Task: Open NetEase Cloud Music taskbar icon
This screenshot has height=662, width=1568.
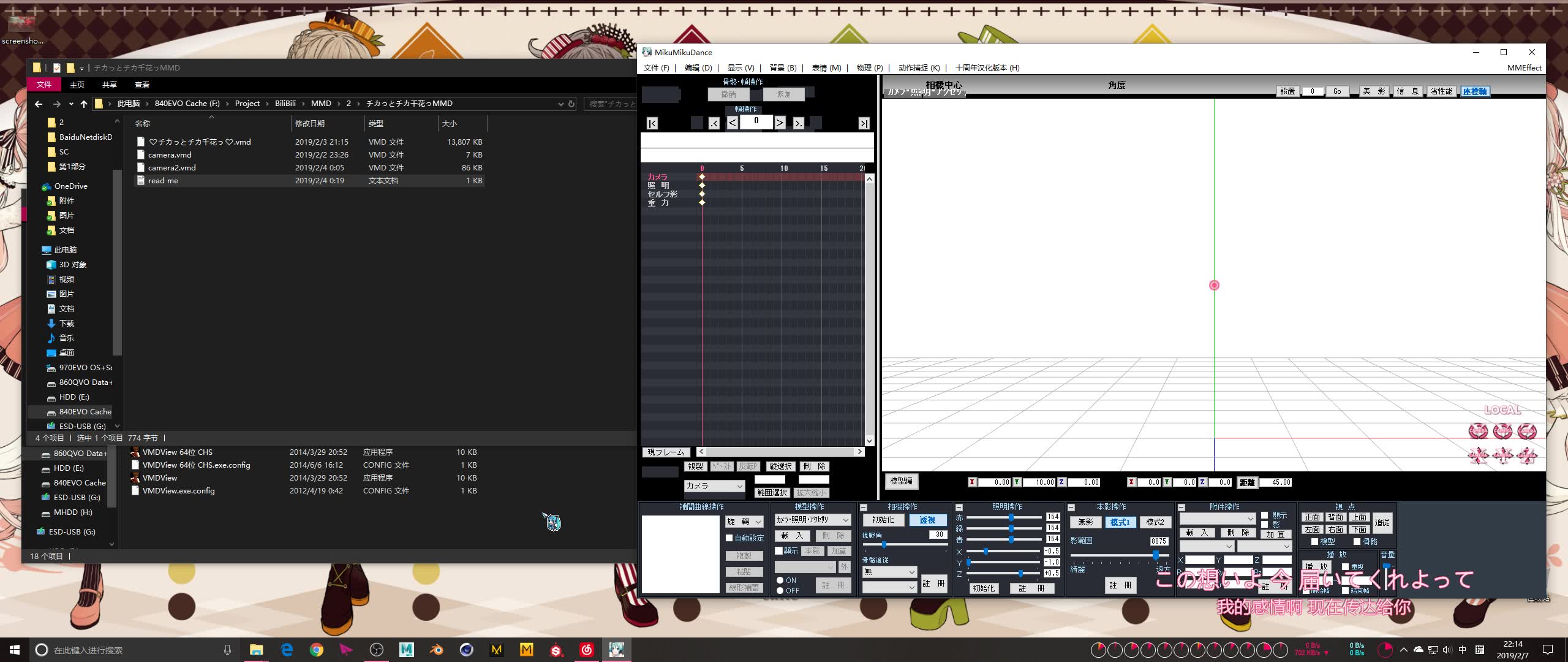Action: [586, 650]
